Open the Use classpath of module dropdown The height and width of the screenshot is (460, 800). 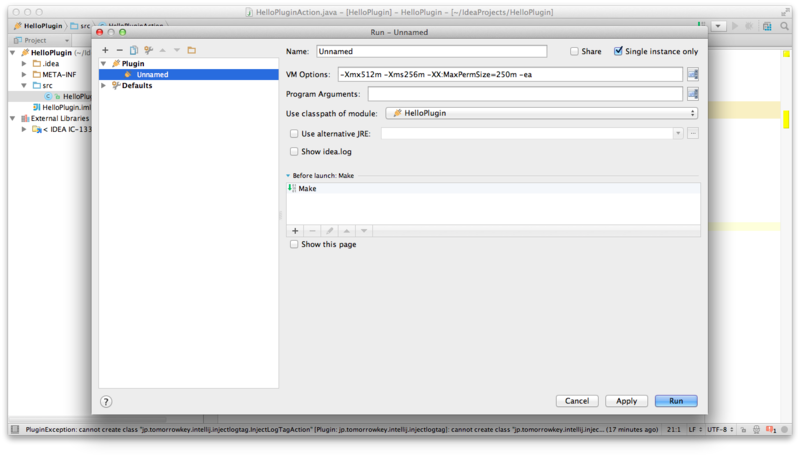coord(542,113)
